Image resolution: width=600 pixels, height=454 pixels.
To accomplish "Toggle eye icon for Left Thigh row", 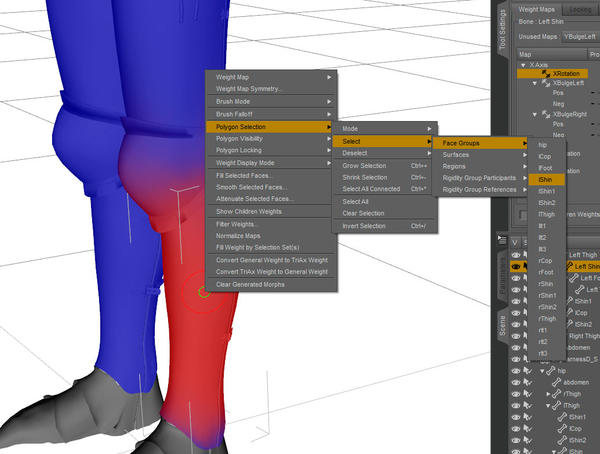I will coord(516,255).
